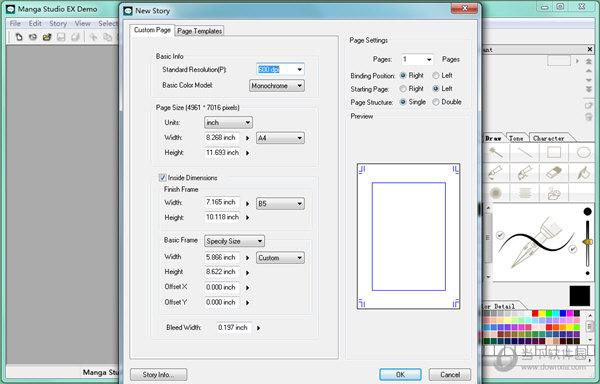Open the Story Info... dialog button

pos(158,374)
